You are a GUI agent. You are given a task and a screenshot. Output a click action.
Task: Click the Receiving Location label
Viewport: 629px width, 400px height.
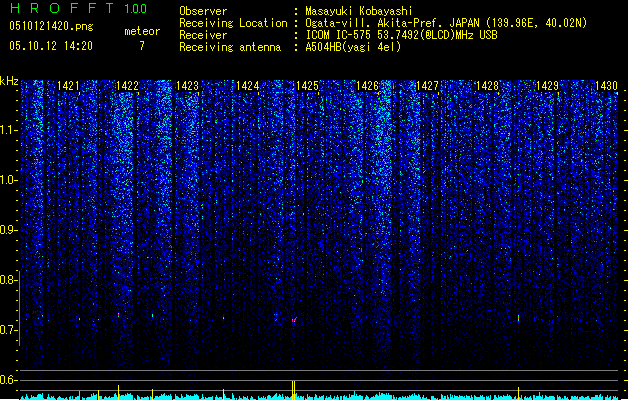233,23
